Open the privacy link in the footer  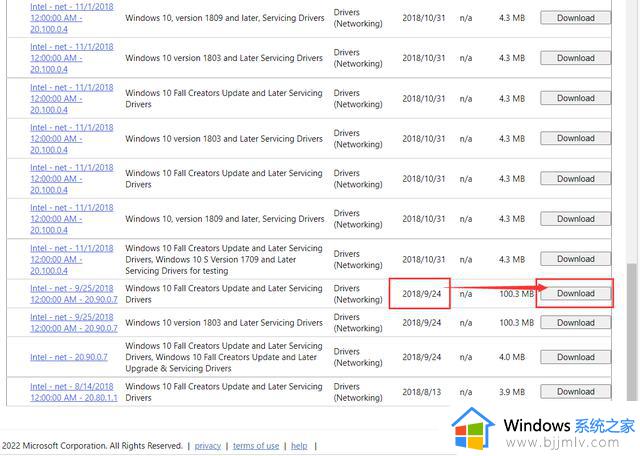click(x=208, y=446)
